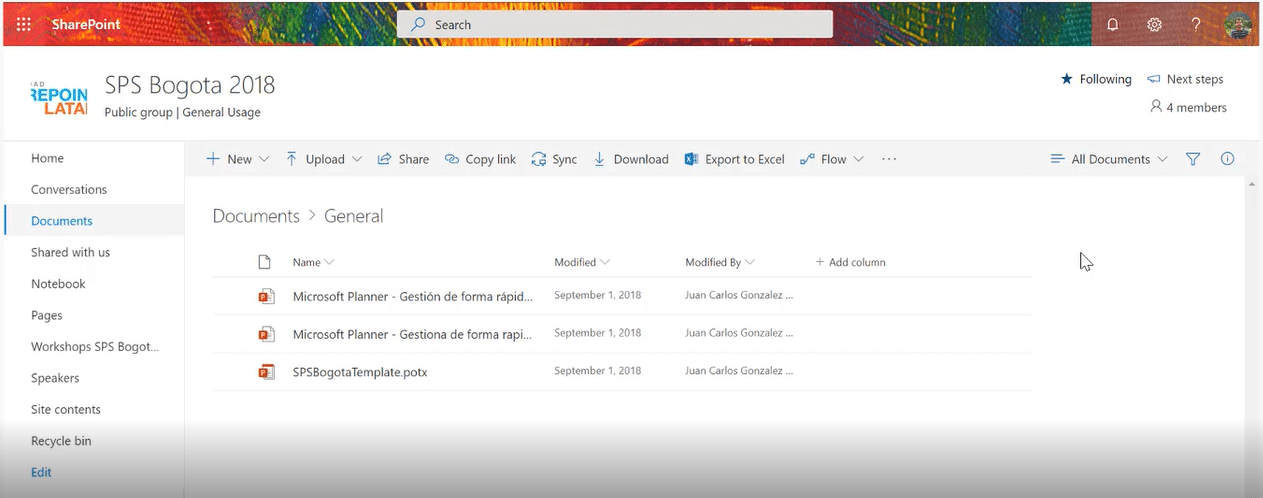This screenshot has height=498, width=1263.
Task: Click Export to Excel
Action: (x=735, y=159)
